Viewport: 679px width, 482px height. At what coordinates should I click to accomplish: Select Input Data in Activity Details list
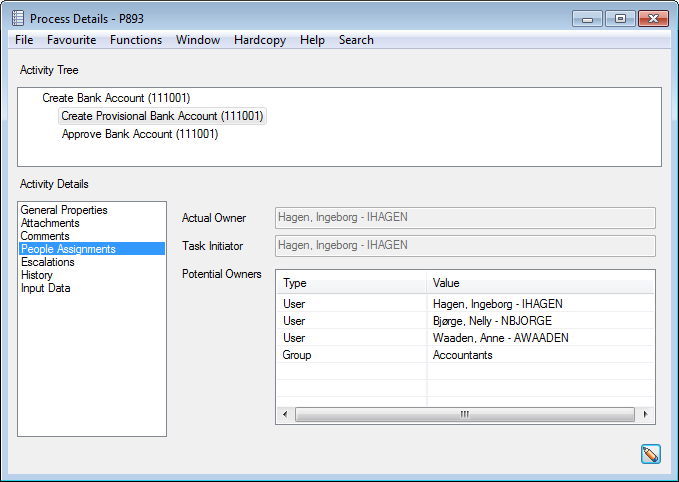[45, 288]
